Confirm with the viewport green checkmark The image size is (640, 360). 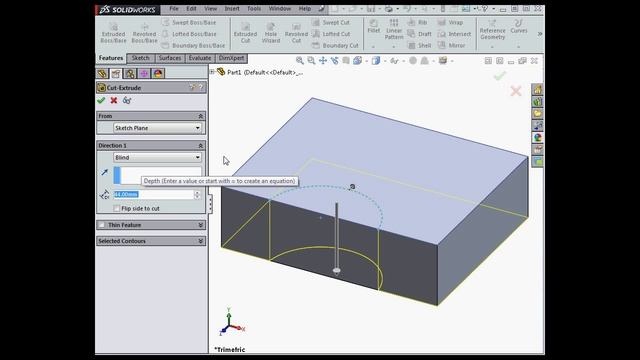(x=500, y=76)
